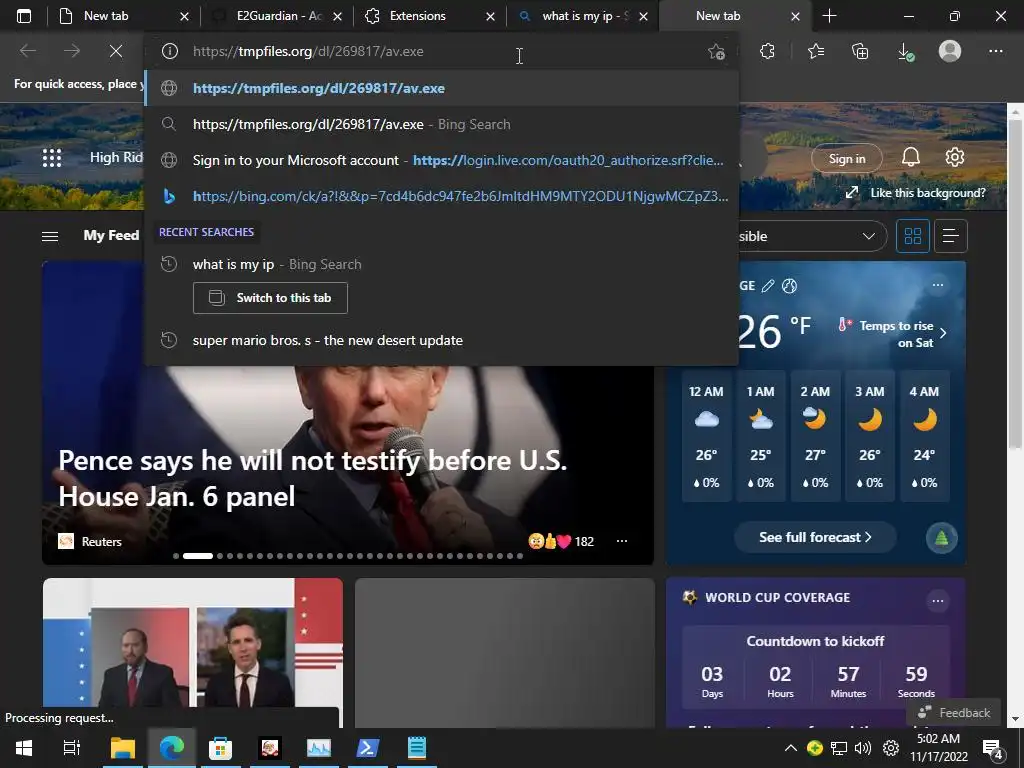Click the 182 reactions count
The width and height of the screenshot is (1024, 768).
[x=584, y=541]
